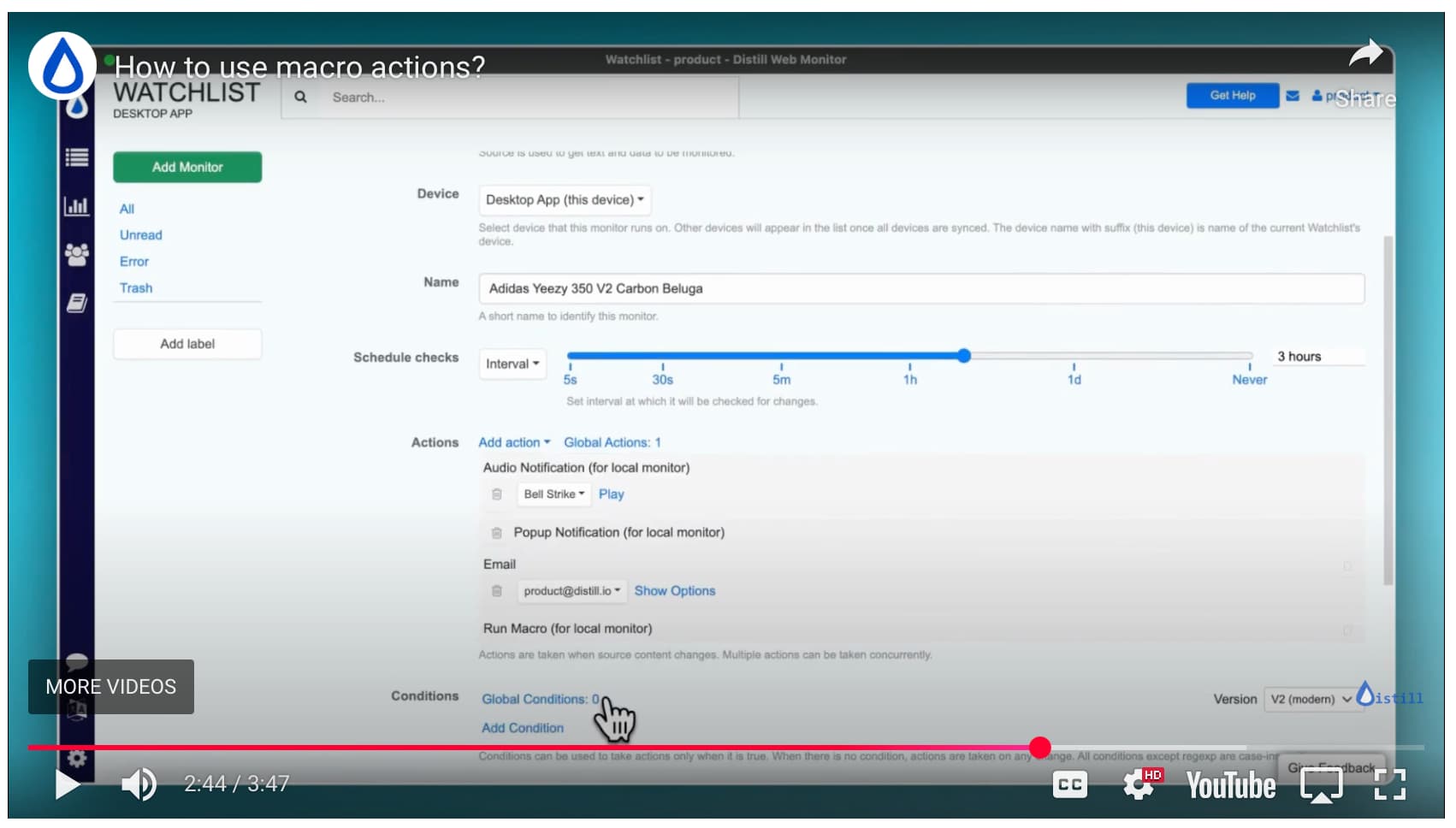Open Add action dropdown
The width and height of the screenshot is (1456, 828).
click(514, 442)
